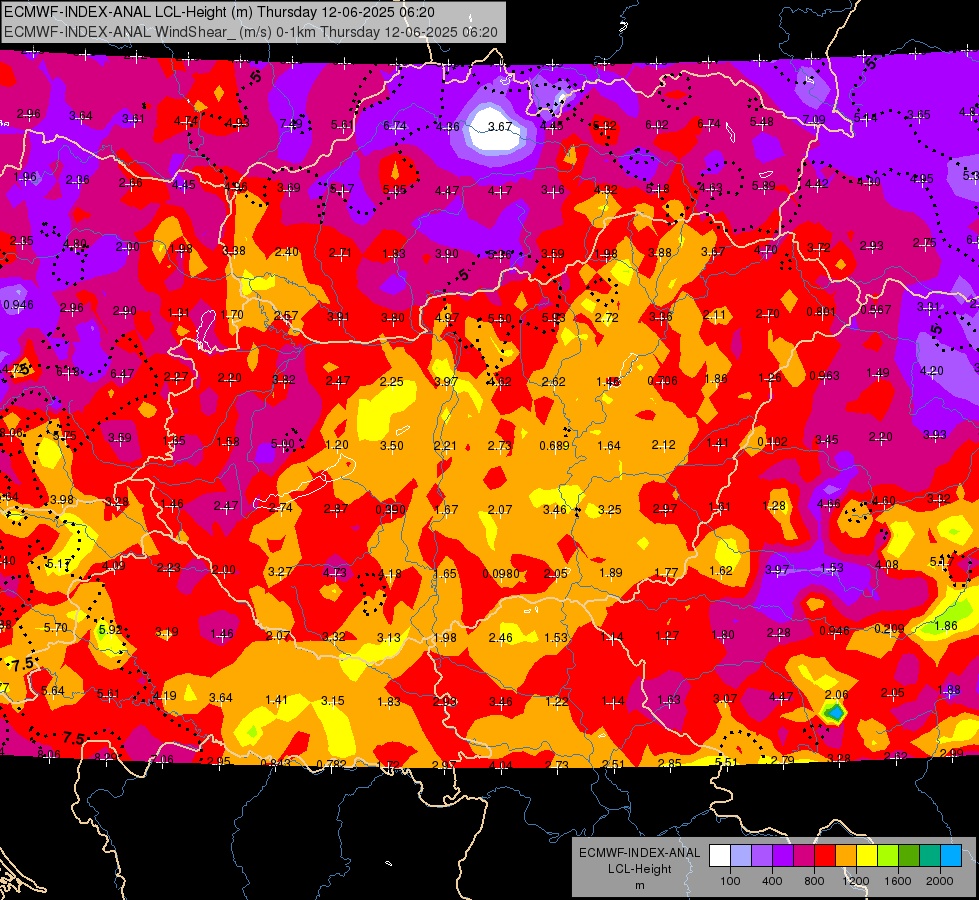979x900 pixels.
Task: Click the WindShear_ (m/s) 0-1km header line
Action: click(251, 32)
